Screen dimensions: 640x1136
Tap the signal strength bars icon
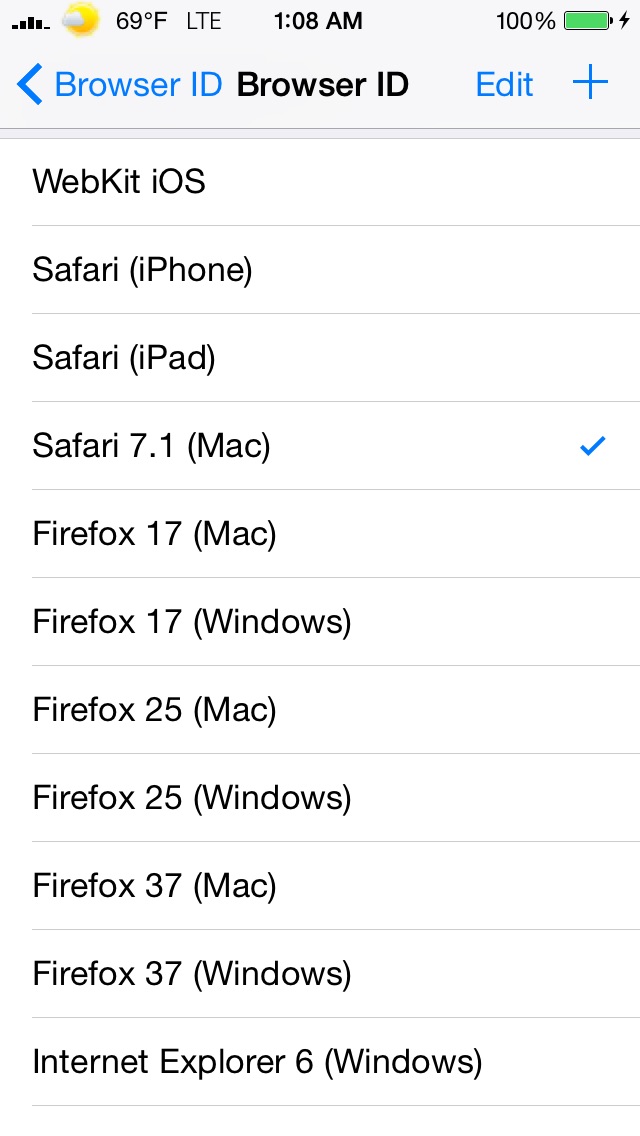tap(31, 23)
